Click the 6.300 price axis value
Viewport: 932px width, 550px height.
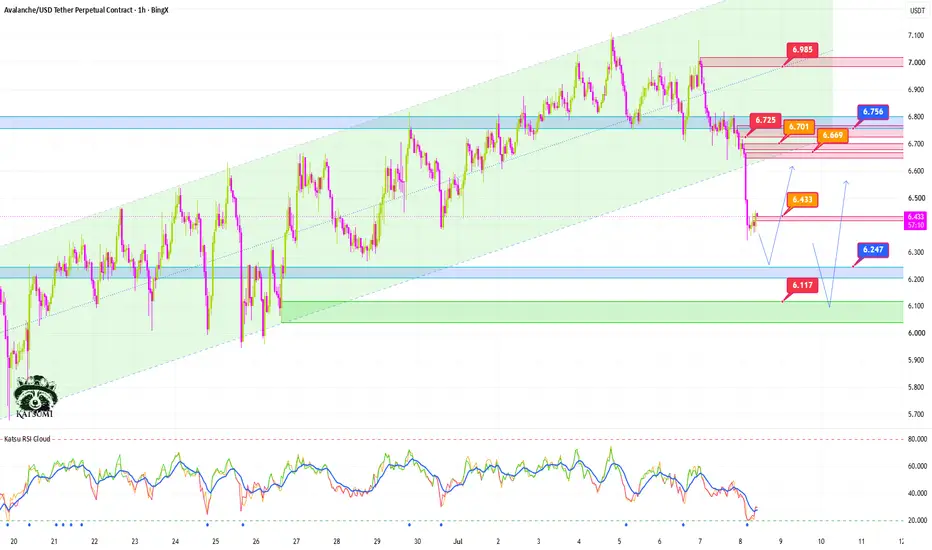(916, 252)
